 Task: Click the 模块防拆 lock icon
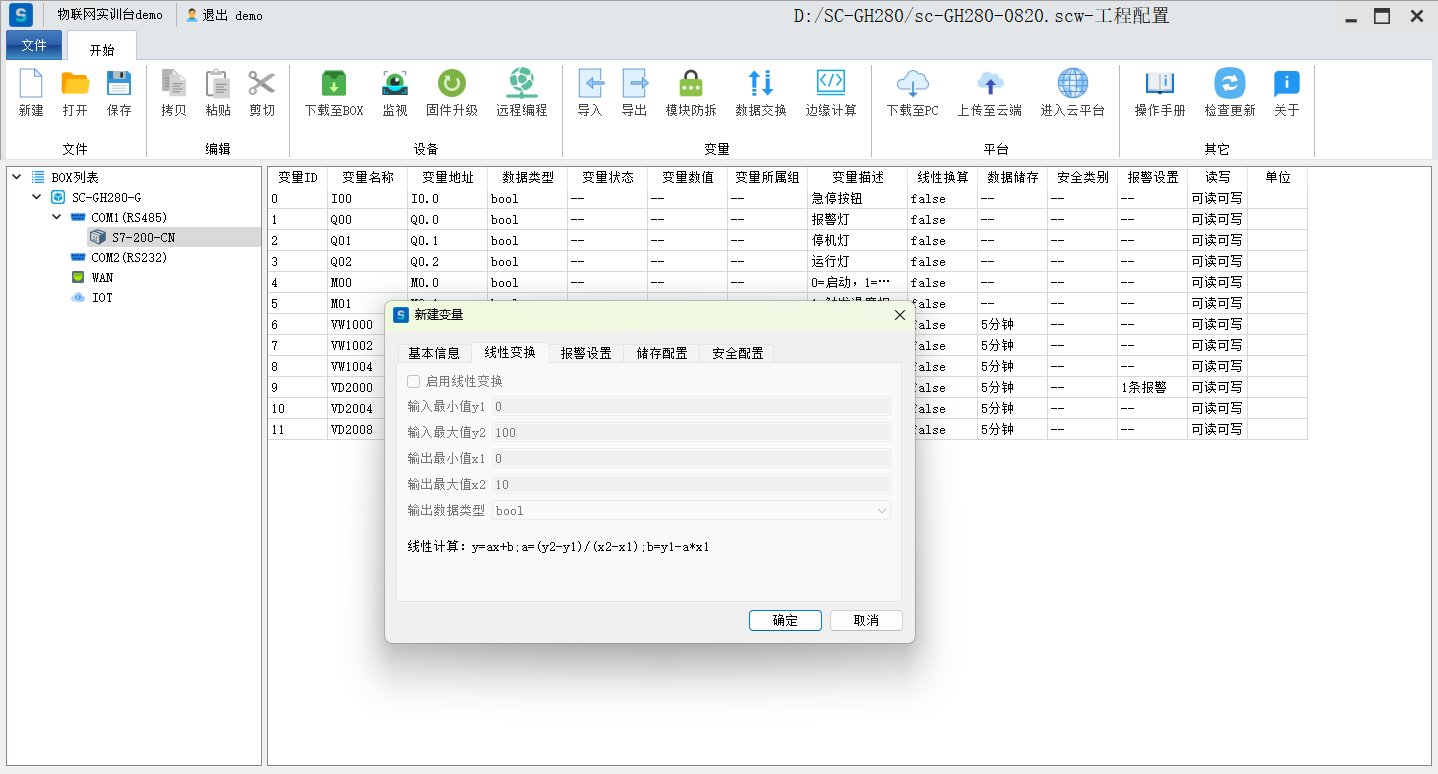691,84
